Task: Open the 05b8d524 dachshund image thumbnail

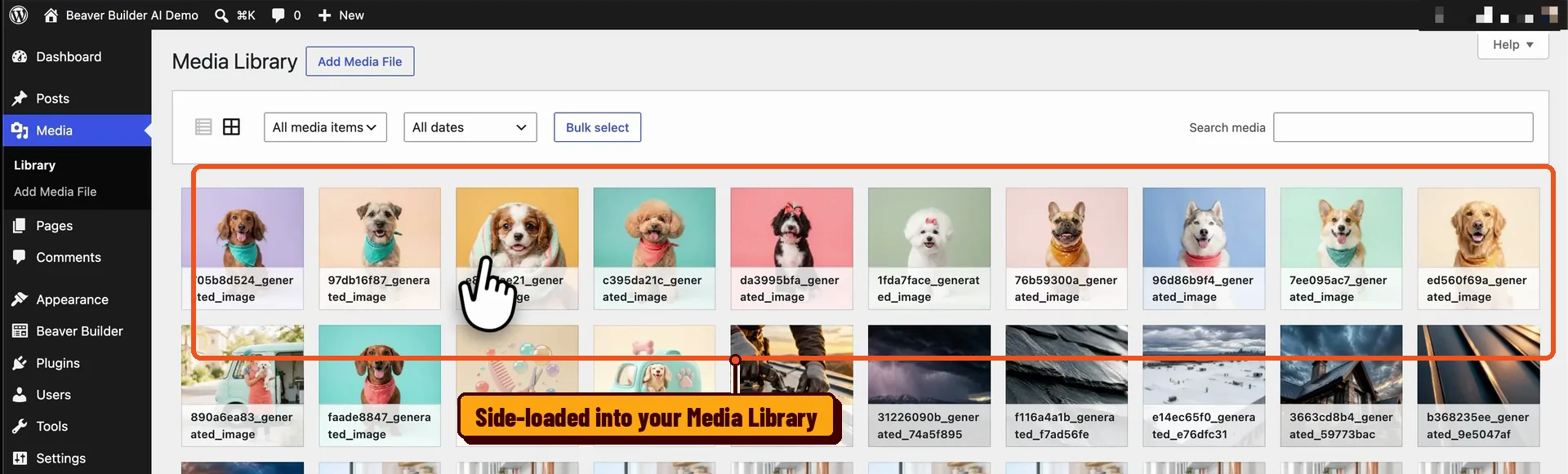Action: pos(243,249)
